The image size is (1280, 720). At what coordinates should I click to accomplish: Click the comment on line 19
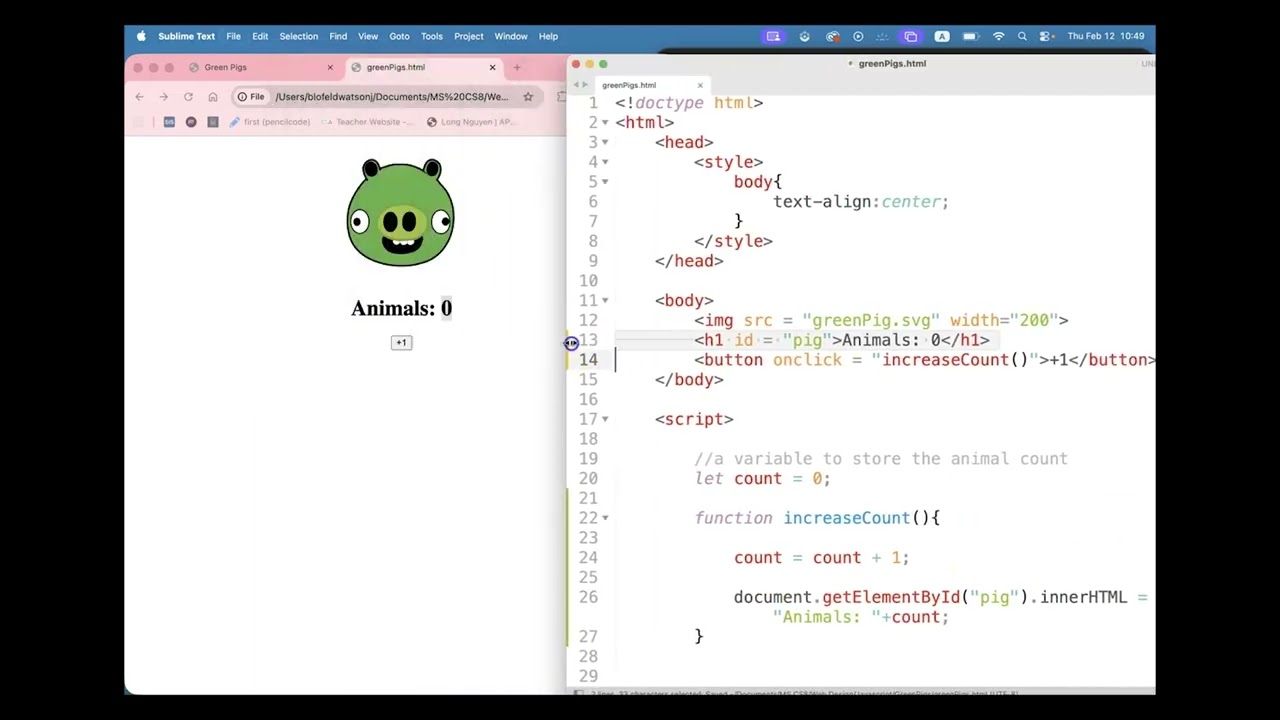[881, 459]
